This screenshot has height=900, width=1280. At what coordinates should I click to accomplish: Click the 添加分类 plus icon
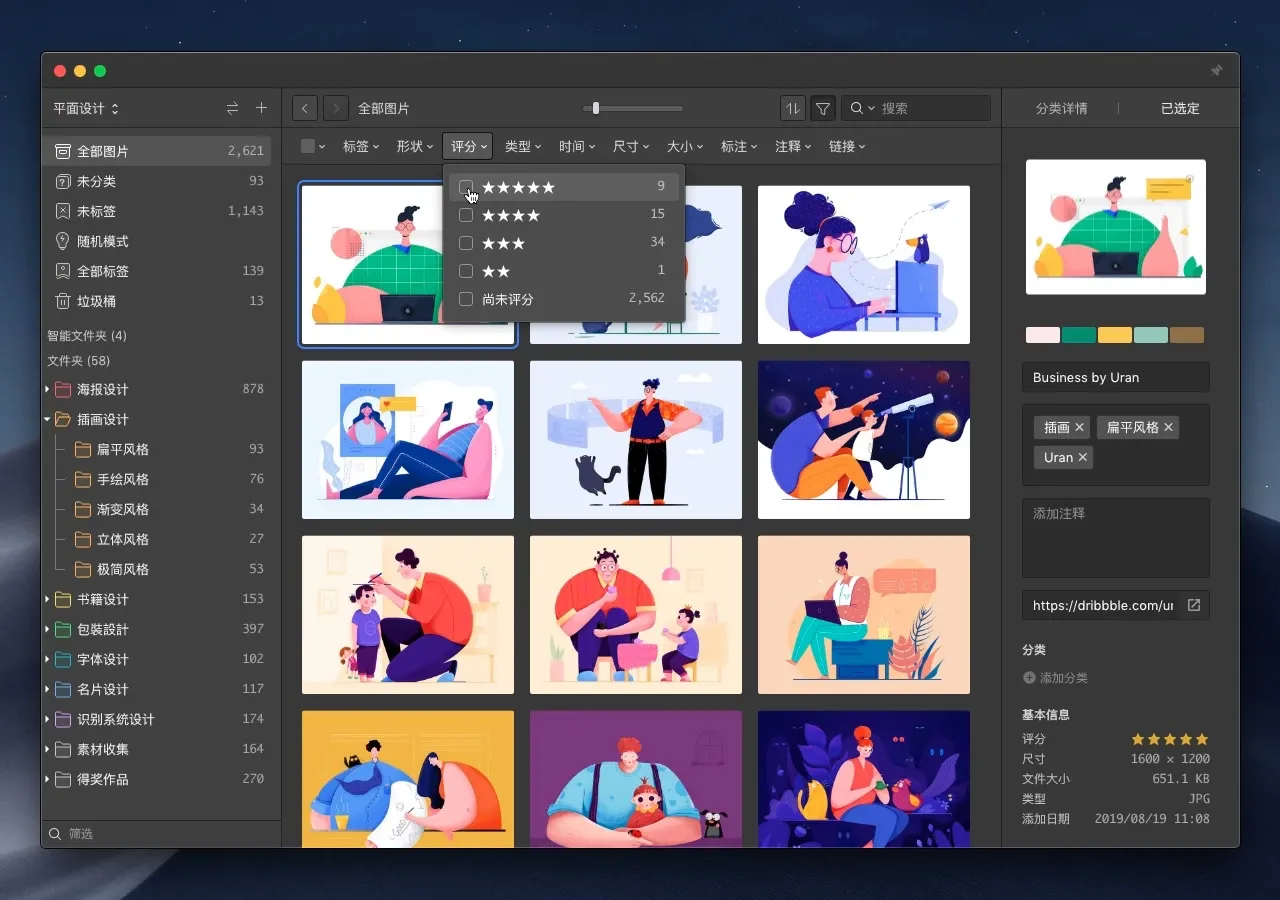tap(1030, 678)
